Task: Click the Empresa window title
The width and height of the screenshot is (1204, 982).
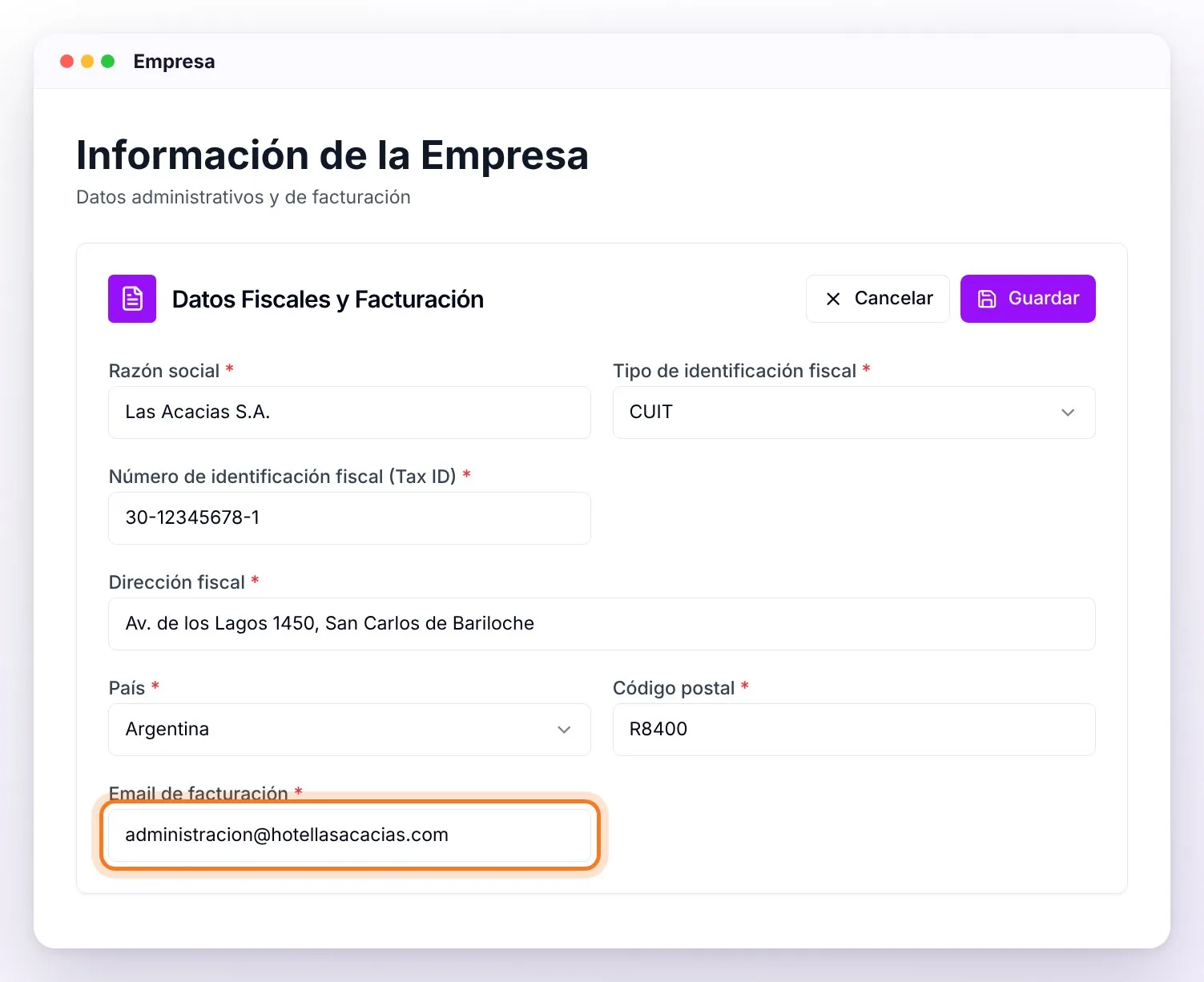Action: point(174,62)
